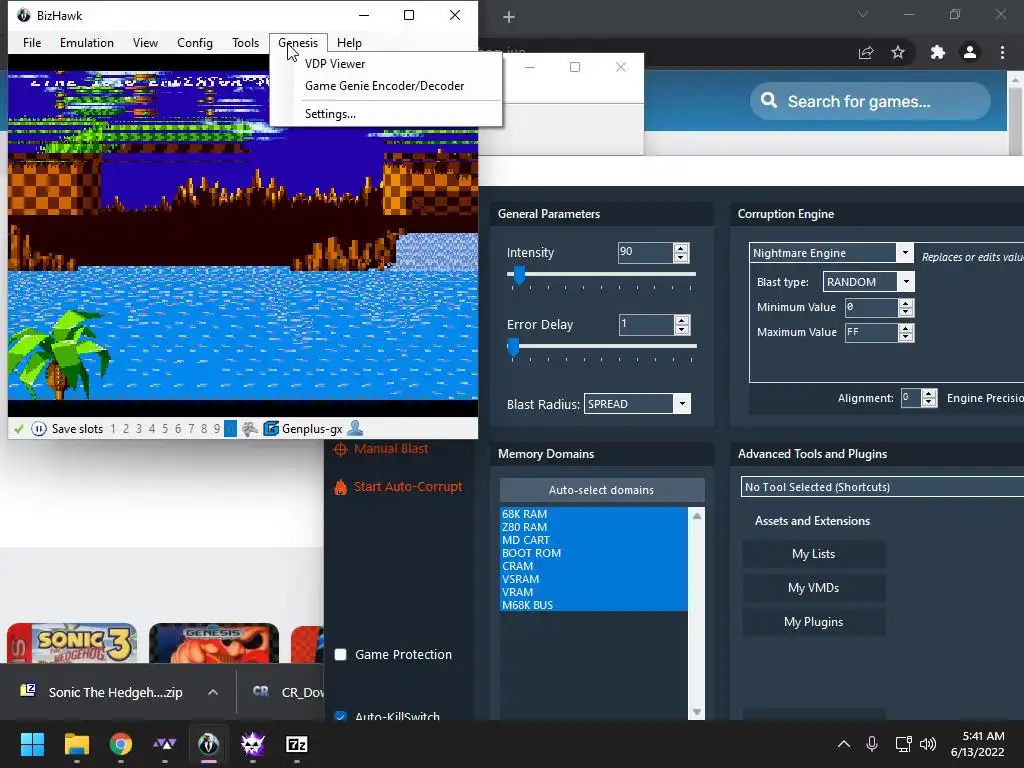Screen dimensions: 1024x768
Task: Click the Genplus-gx core icon
Action: pyautogui.click(x=270, y=428)
